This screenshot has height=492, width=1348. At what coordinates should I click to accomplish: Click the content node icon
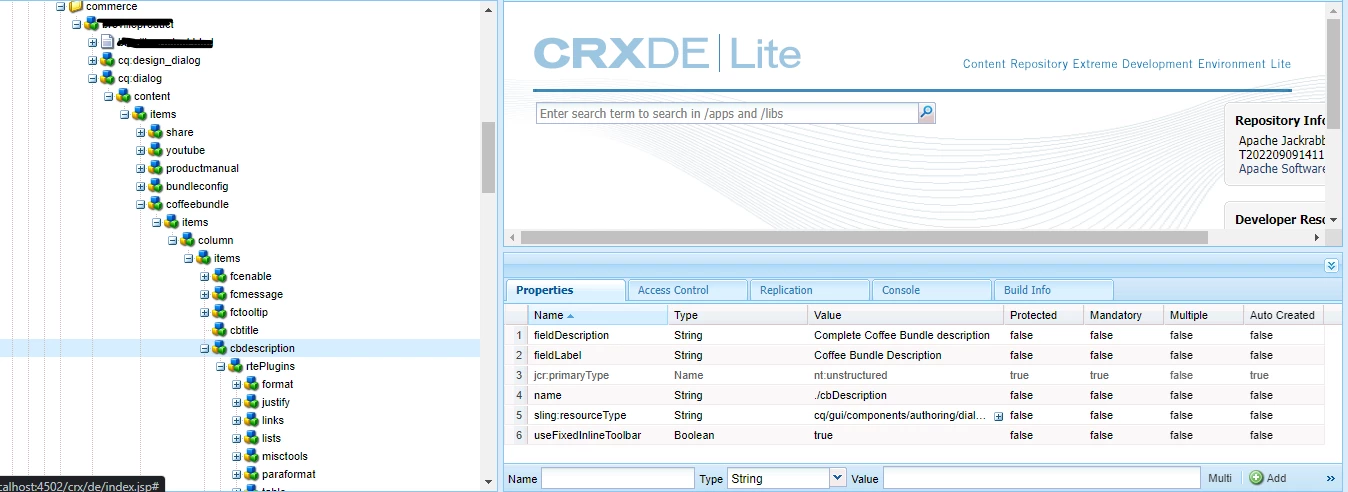124,96
